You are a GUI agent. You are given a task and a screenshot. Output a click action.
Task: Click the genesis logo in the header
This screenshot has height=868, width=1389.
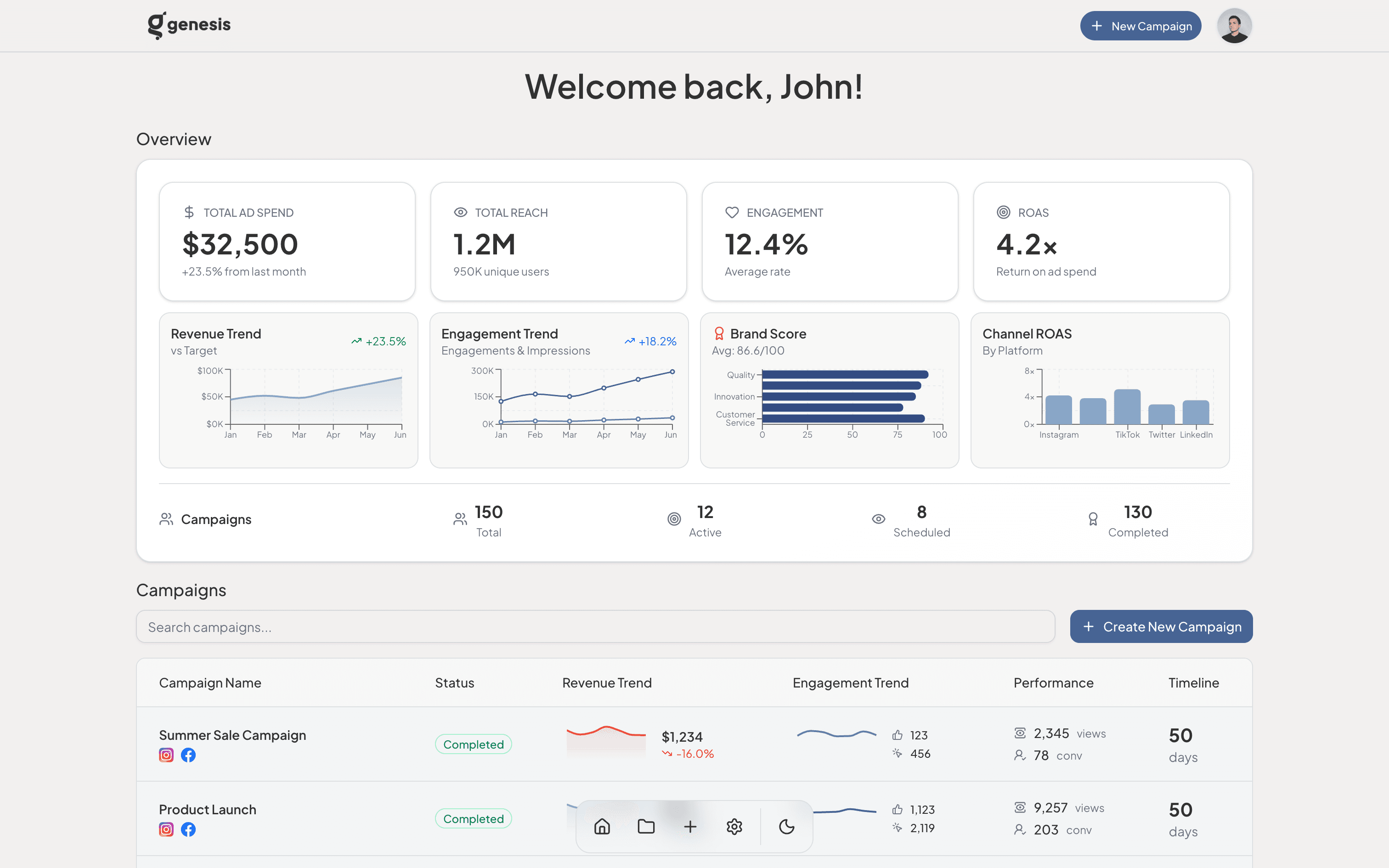pos(189,24)
